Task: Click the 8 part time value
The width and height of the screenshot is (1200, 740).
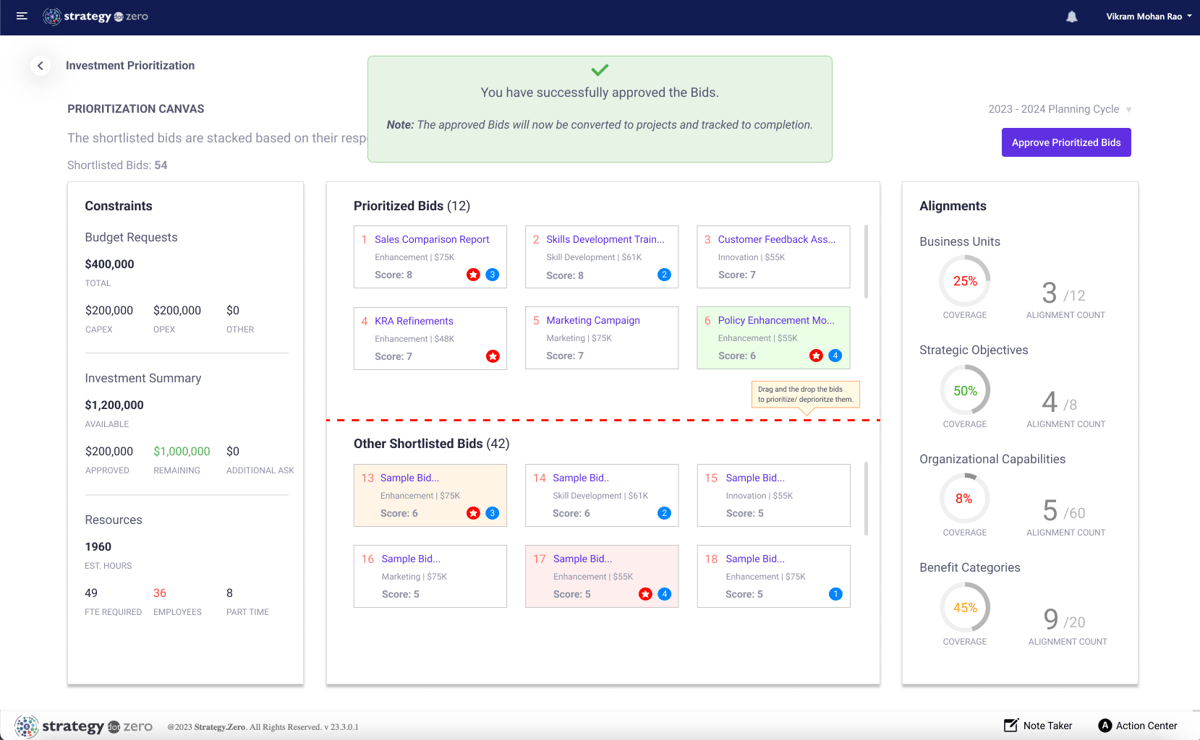Action: pyautogui.click(x=230, y=593)
